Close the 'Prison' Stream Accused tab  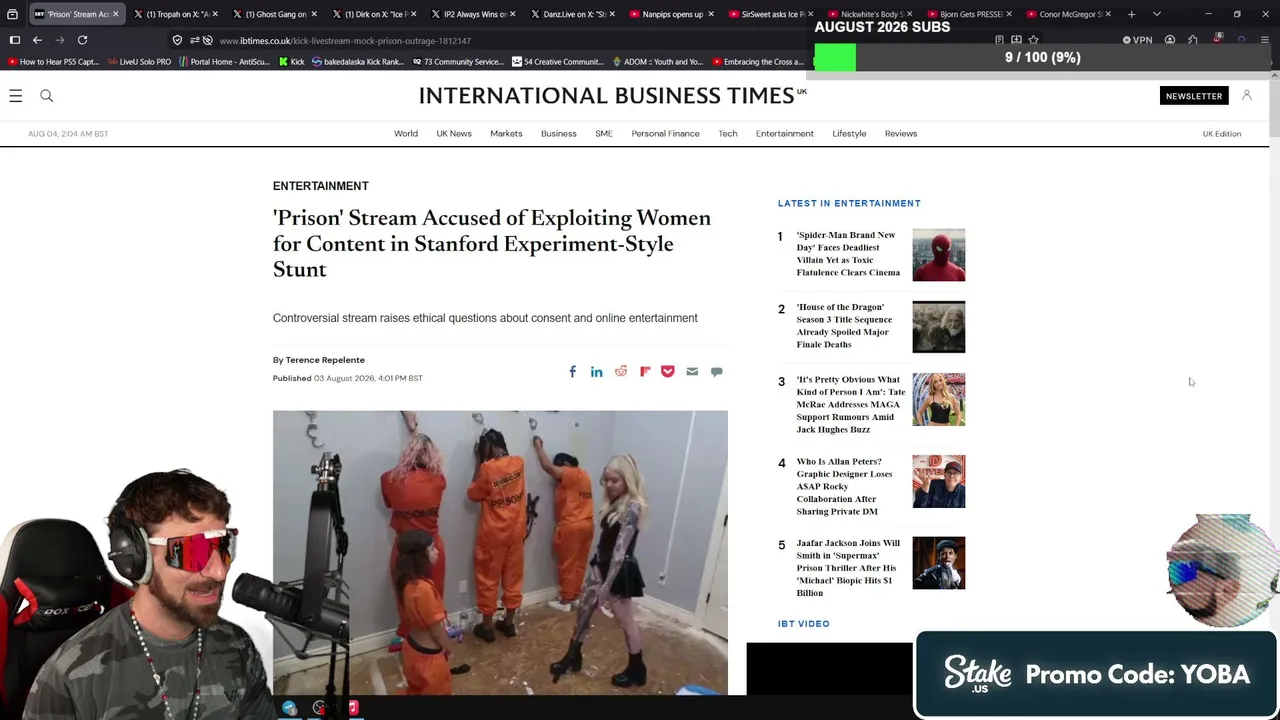coord(115,14)
